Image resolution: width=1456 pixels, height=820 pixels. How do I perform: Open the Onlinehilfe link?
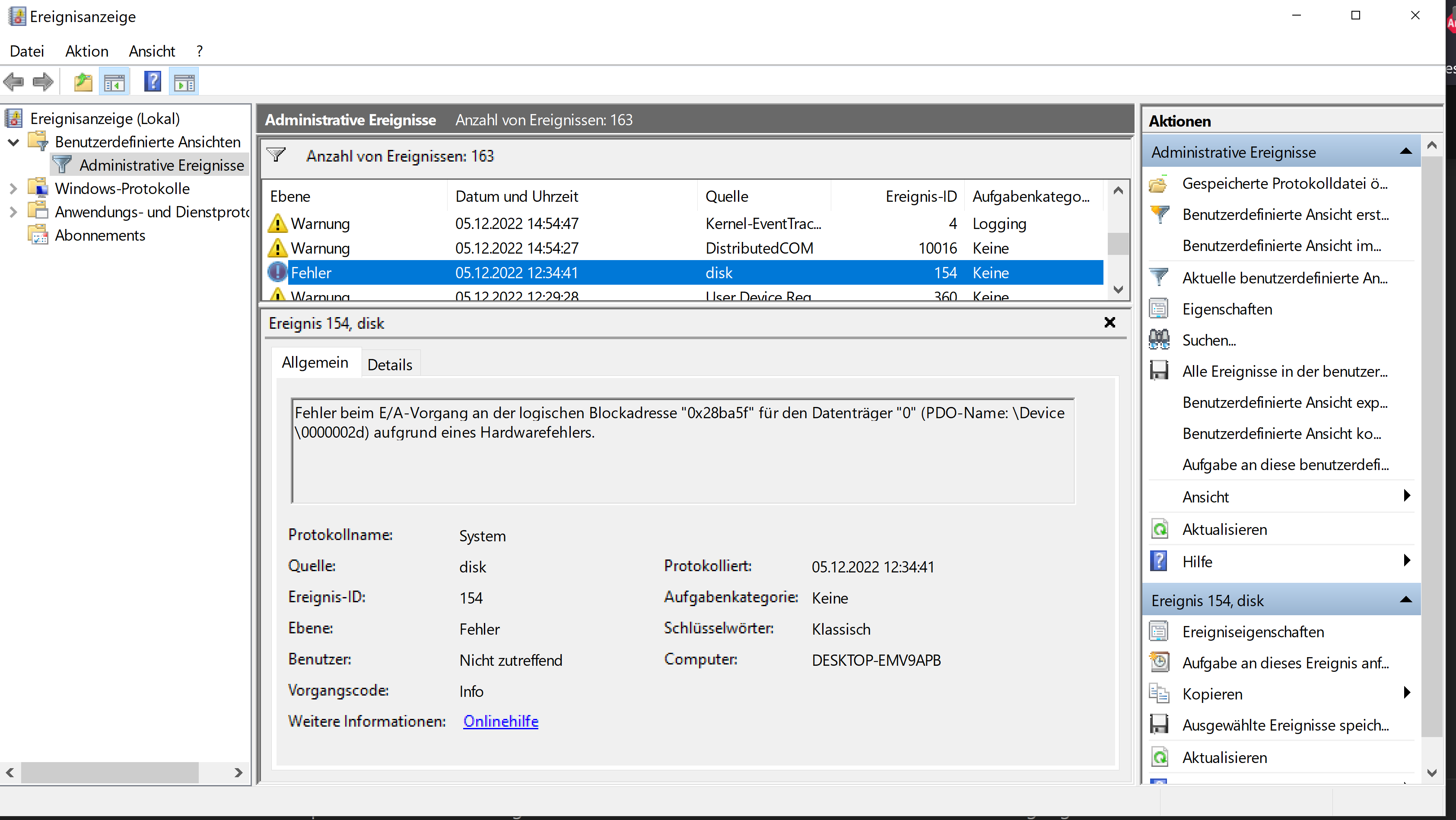pyautogui.click(x=500, y=721)
